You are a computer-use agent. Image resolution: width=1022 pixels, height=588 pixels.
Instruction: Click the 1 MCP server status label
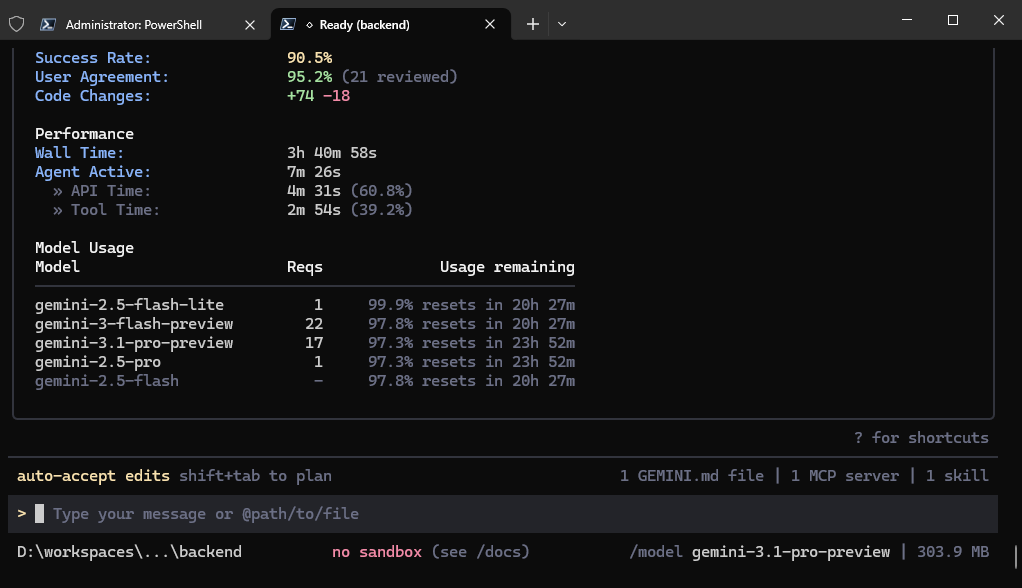click(x=845, y=476)
